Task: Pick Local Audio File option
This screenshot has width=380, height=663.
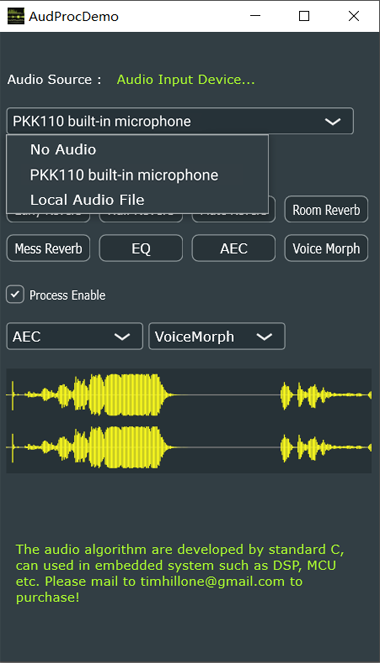Action: point(137,200)
